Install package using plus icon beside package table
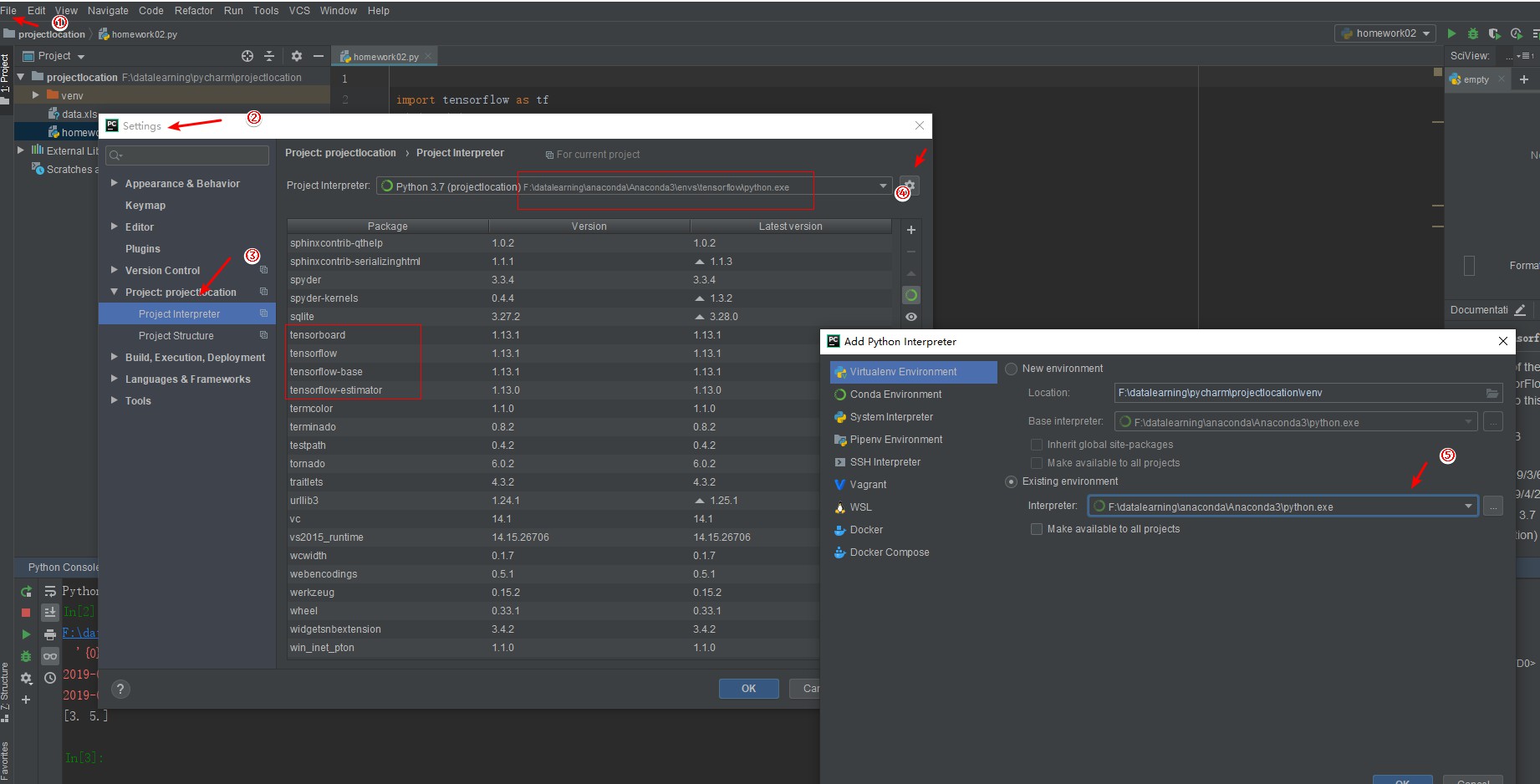 click(911, 230)
